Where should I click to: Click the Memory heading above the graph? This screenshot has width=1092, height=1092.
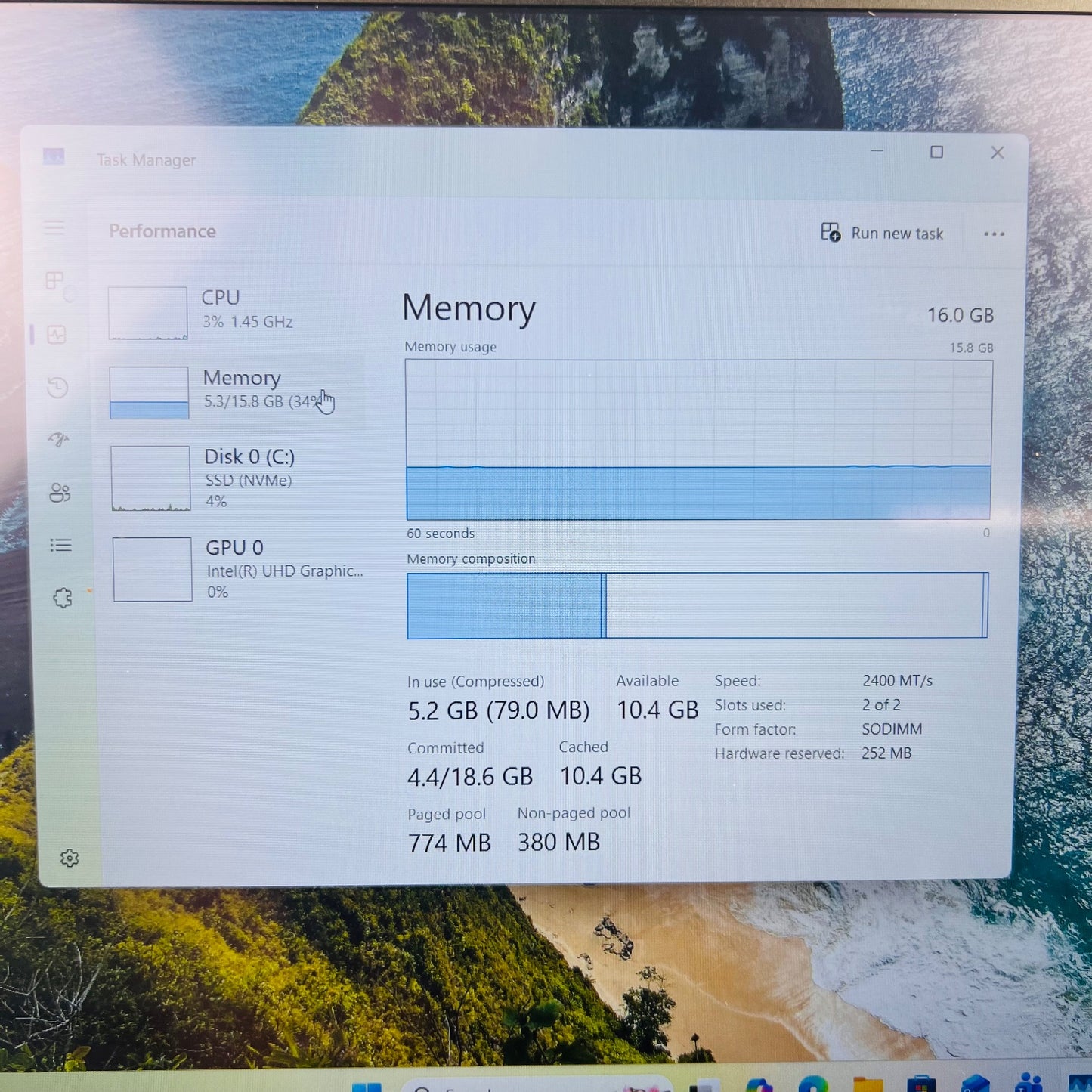coord(469,309)
